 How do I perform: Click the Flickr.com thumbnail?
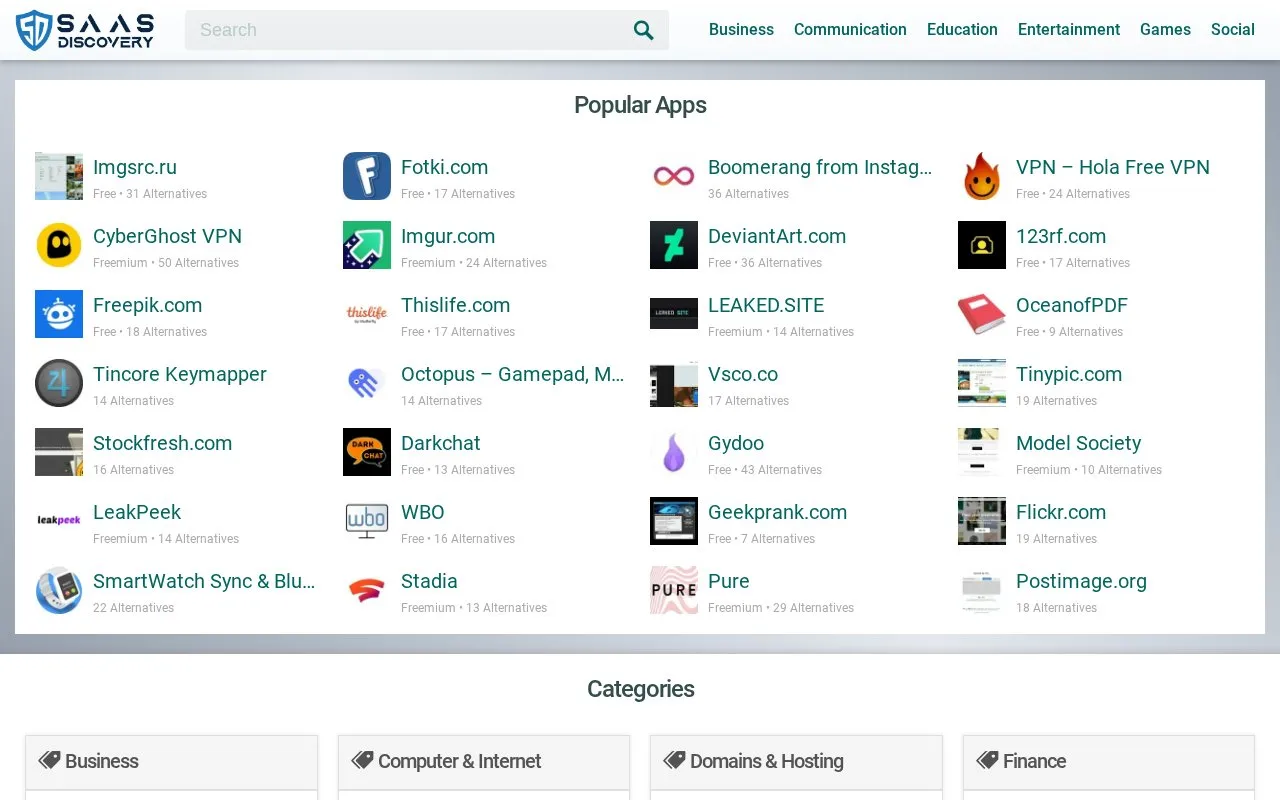pyautogui.click(x=982, y=521)
